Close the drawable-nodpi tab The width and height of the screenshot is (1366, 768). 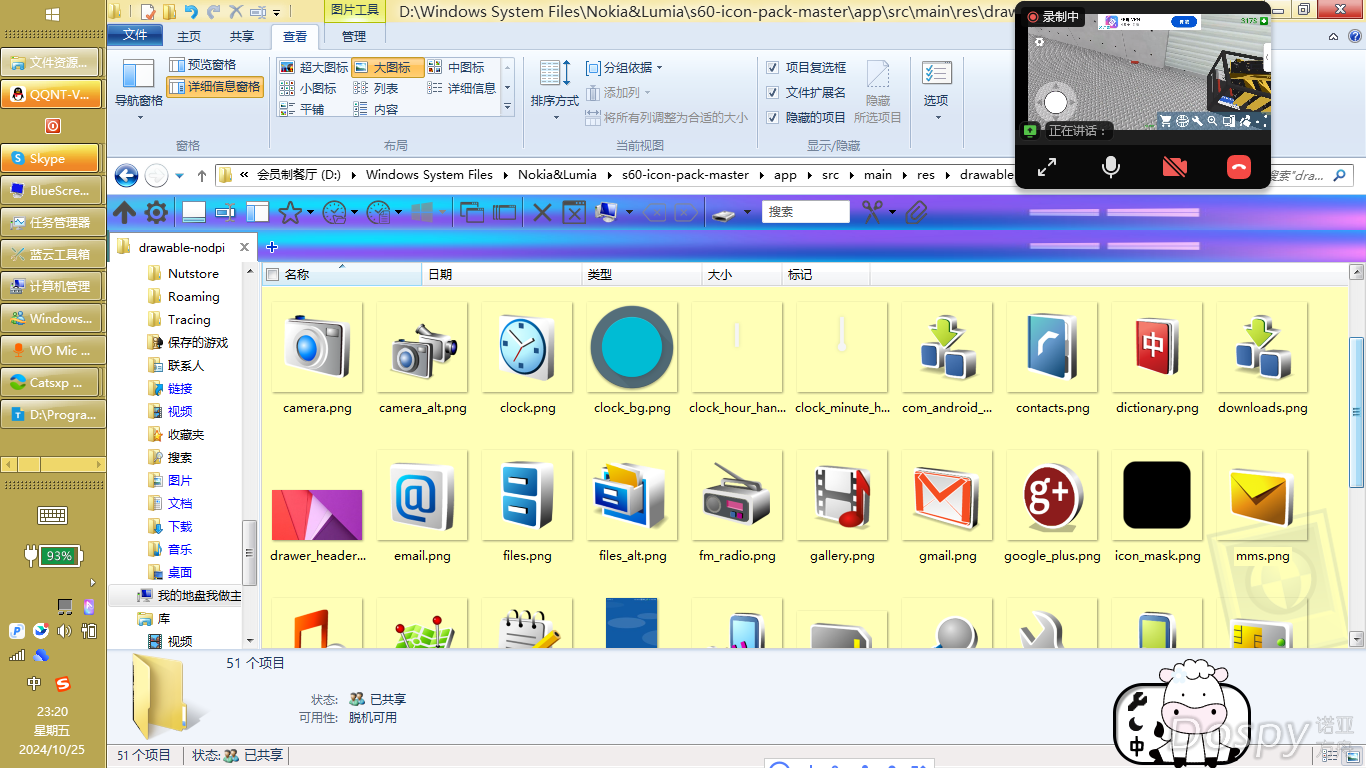point(243,247)
